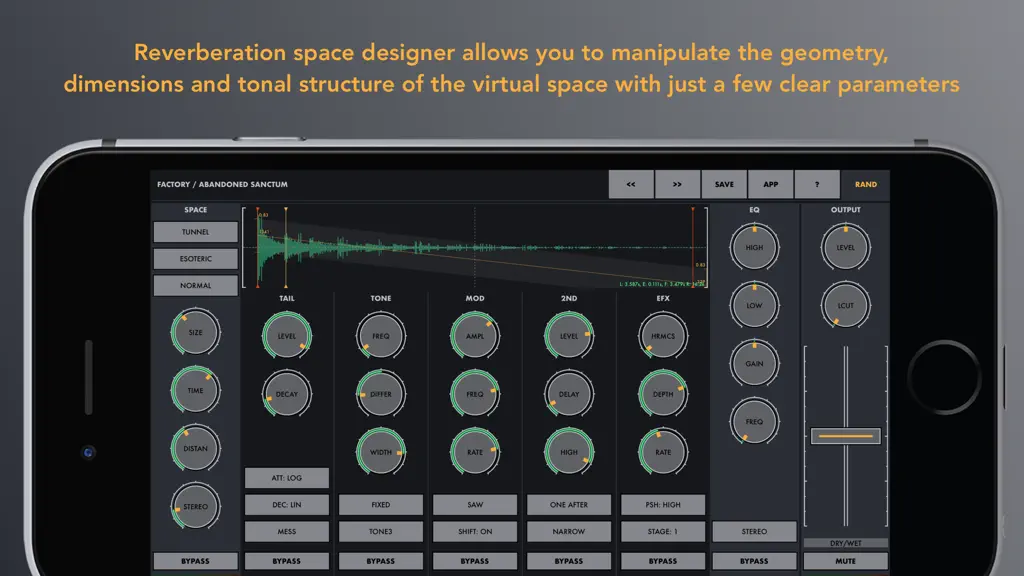Click the MOD RATE knob
Image resolution: width=1024 pixels, height=576 pixels.
pyautogui.click(x=475, y=452)
